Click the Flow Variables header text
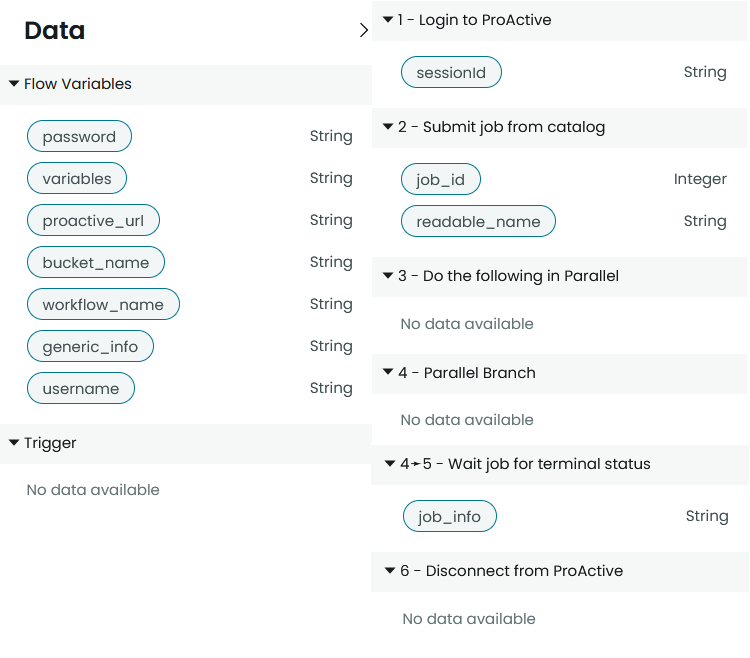Screen dimensions: 750x658 (x=78, y=84)
